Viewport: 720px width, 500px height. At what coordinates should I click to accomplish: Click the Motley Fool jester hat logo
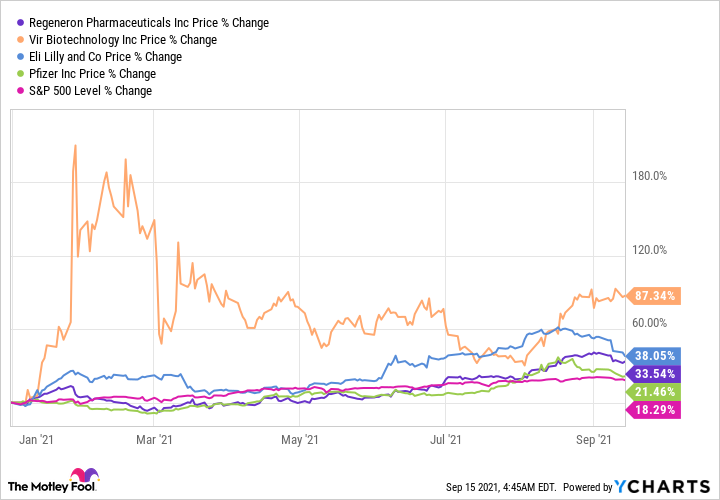click(83, 477)
